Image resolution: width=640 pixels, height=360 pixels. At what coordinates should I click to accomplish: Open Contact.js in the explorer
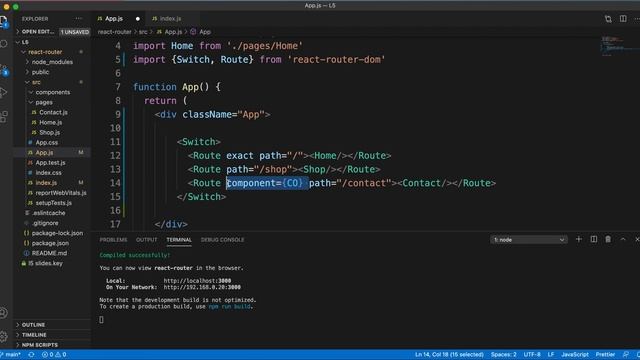[x=53, y=112]
